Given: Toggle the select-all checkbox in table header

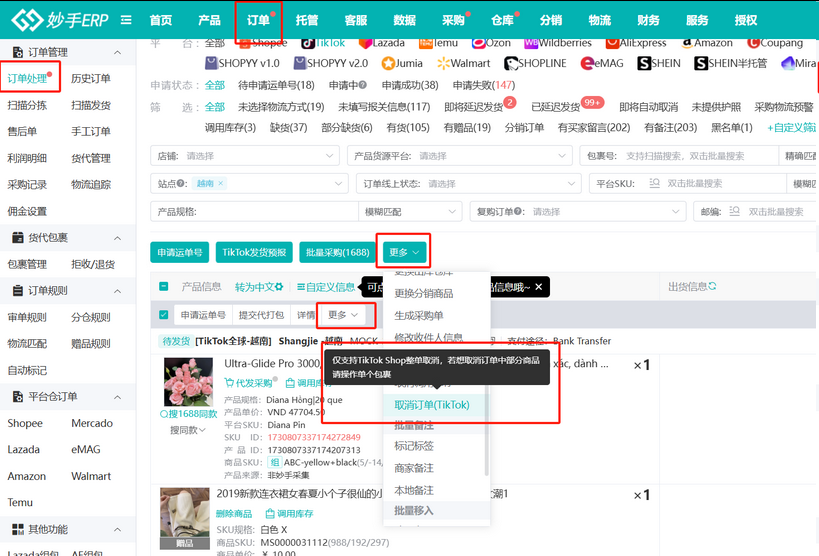Looking at the screenshot, I should tap(163, 287).
